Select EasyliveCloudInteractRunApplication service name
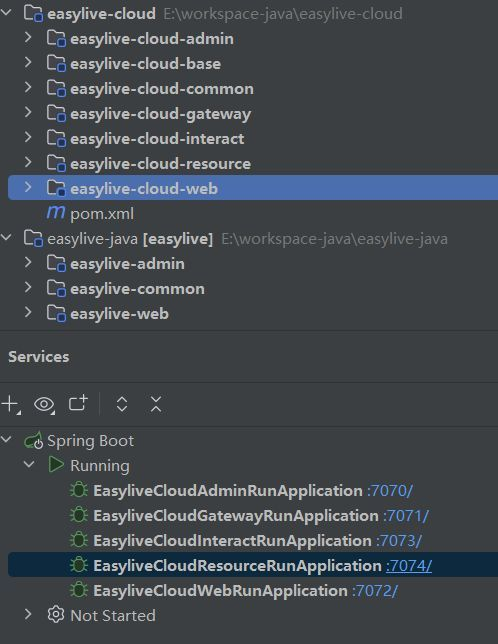The image size is (498, 644). point(232,540)
